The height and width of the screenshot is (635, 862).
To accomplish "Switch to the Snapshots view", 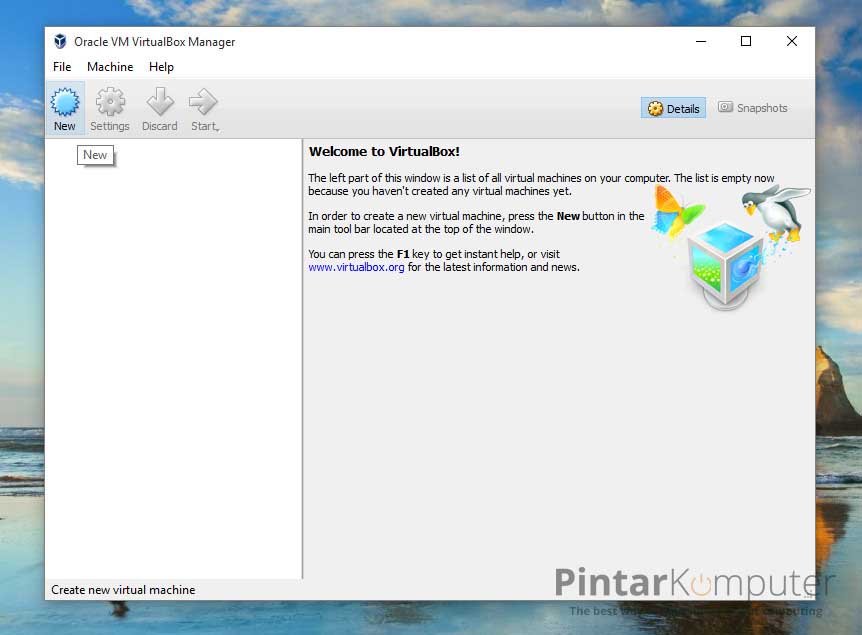I will point(753,108).
